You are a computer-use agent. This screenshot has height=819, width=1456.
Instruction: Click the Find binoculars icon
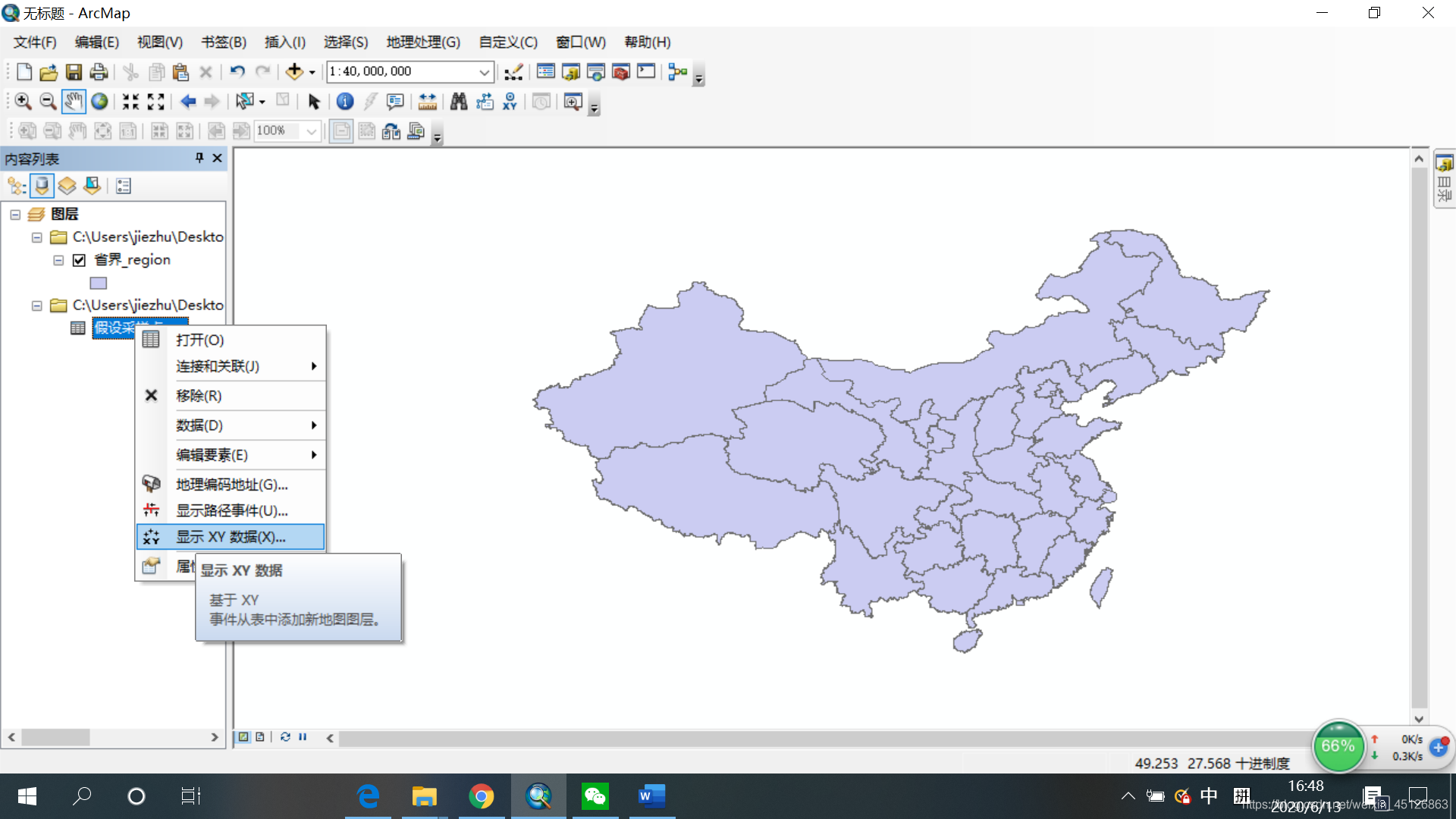(459, 102)
